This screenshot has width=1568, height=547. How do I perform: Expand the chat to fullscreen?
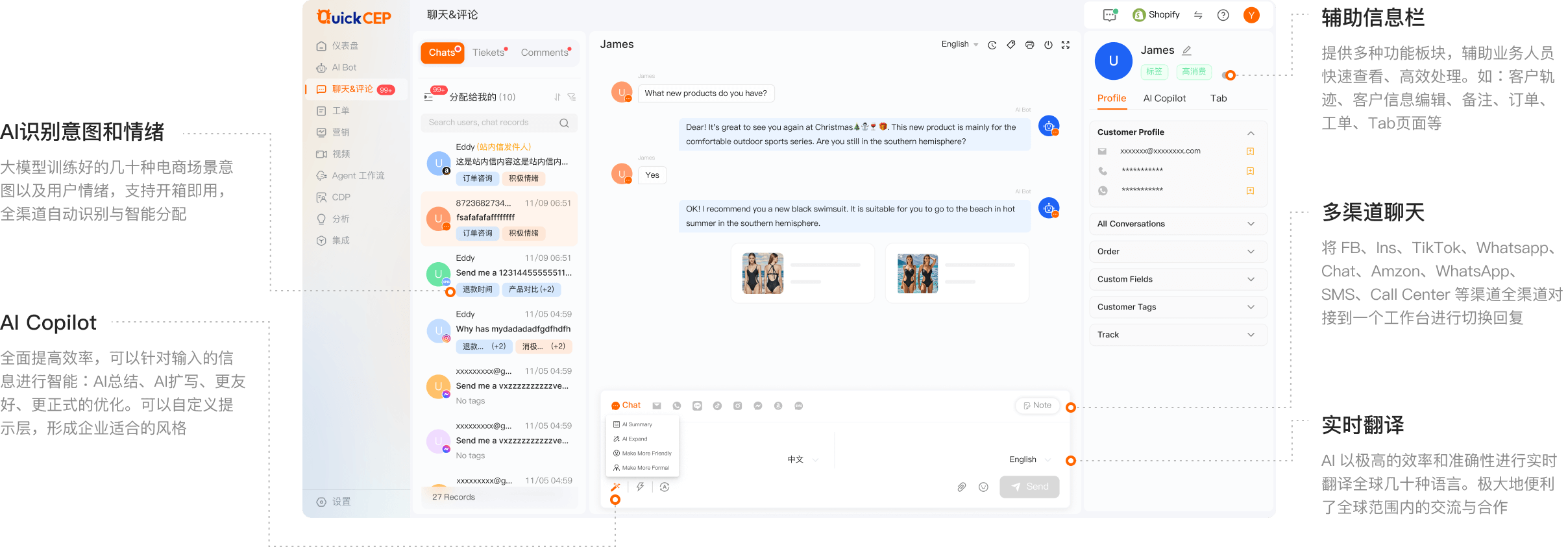(x=1066, y=45)
